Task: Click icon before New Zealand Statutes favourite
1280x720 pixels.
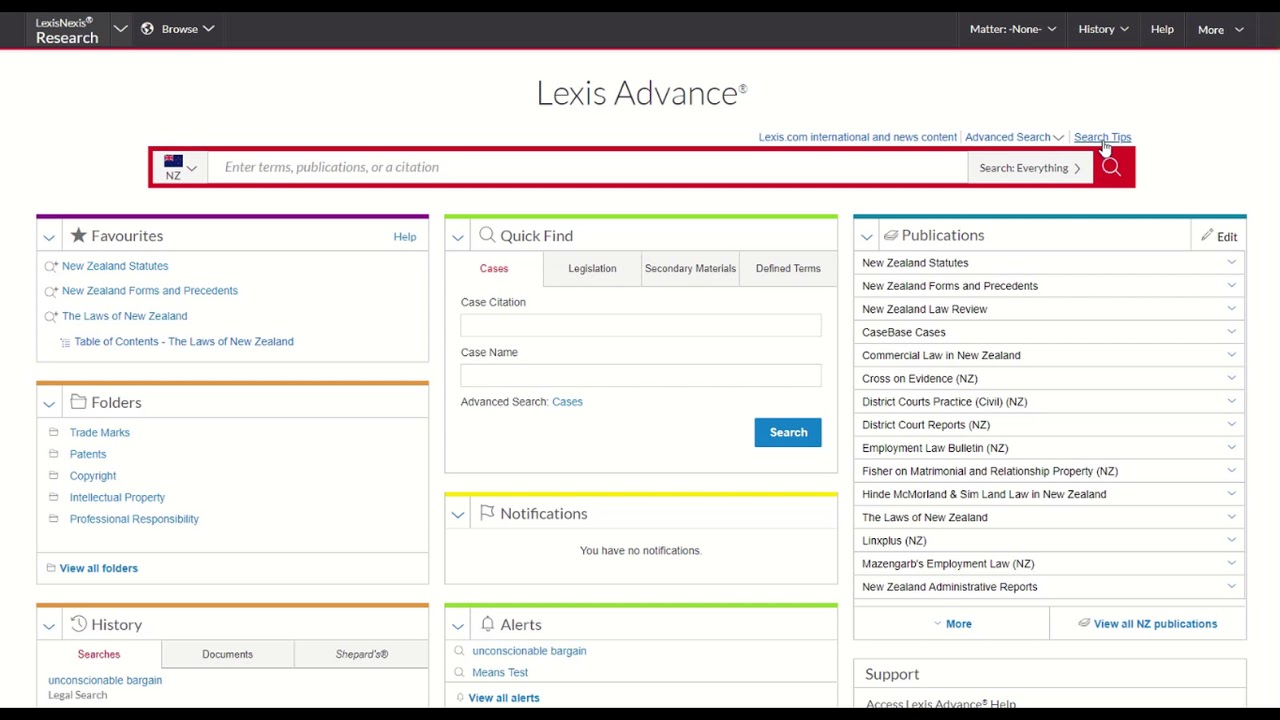Action: coord(51,266)
